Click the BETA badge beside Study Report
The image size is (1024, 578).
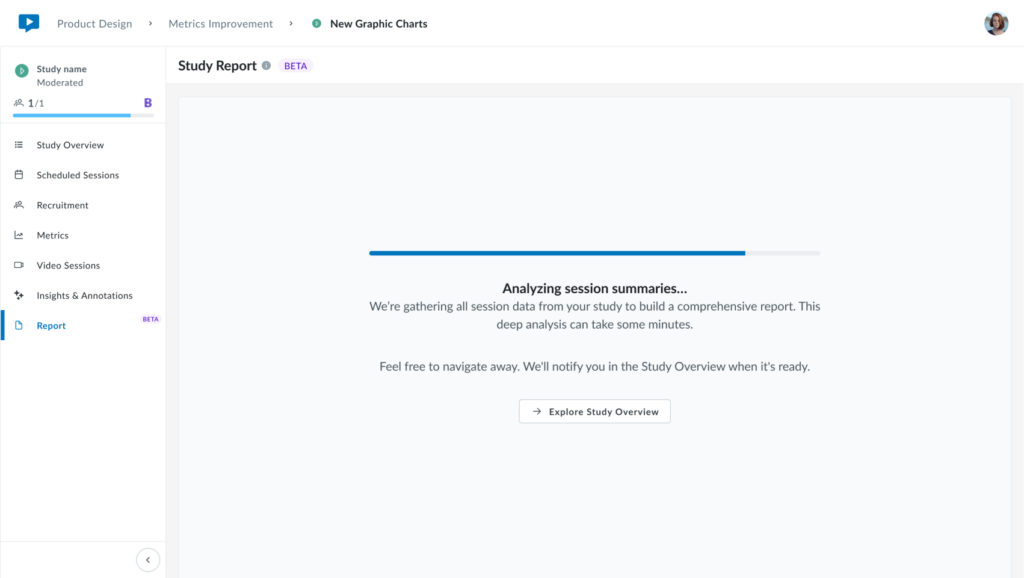(x=295, y=65)
